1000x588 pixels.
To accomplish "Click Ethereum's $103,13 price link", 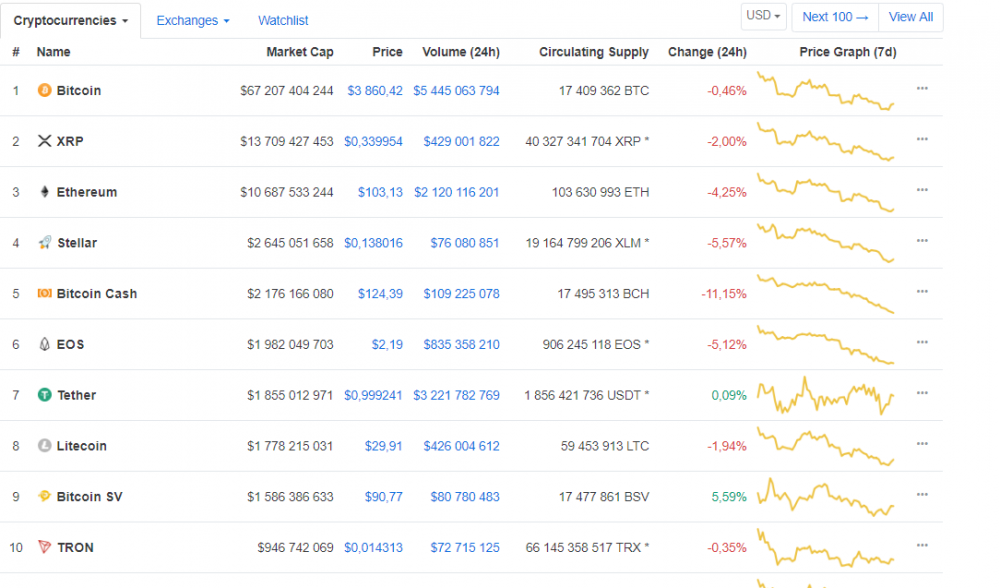I will pos(380,192).
